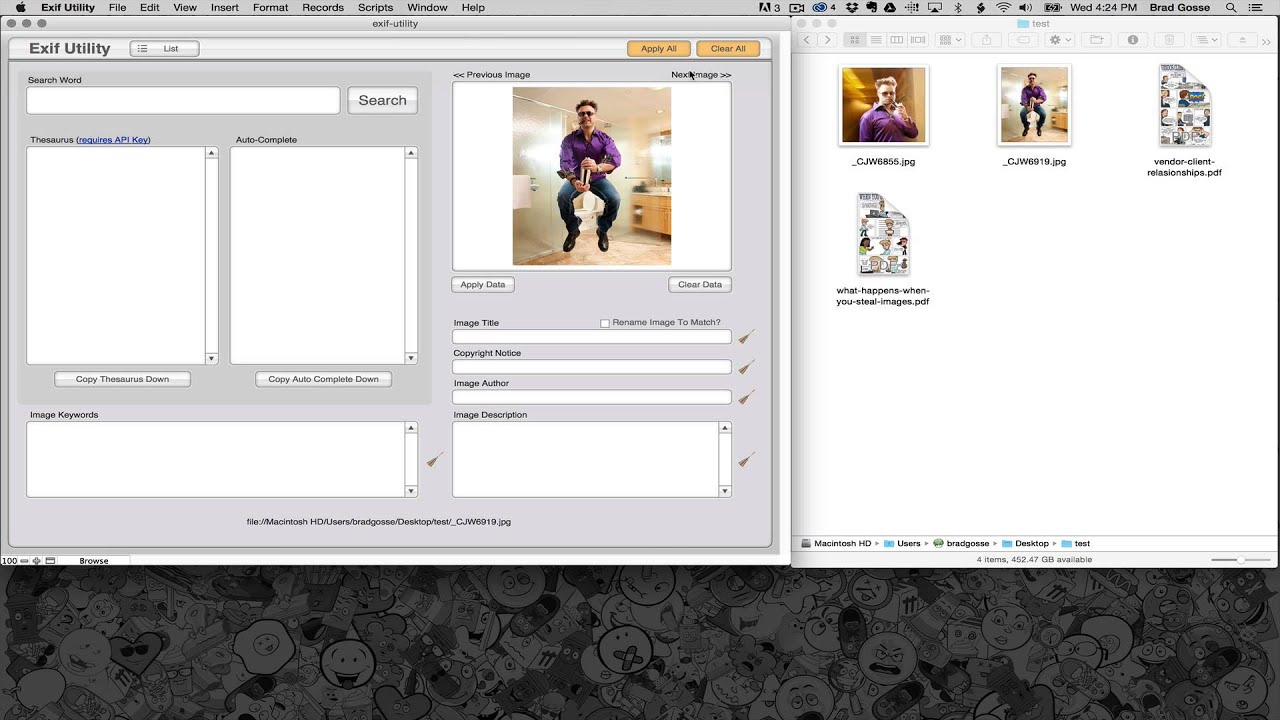Clear Image Author with broom icon
The height and width of the screenshot is (720, 1280).
tap(746, 397)
